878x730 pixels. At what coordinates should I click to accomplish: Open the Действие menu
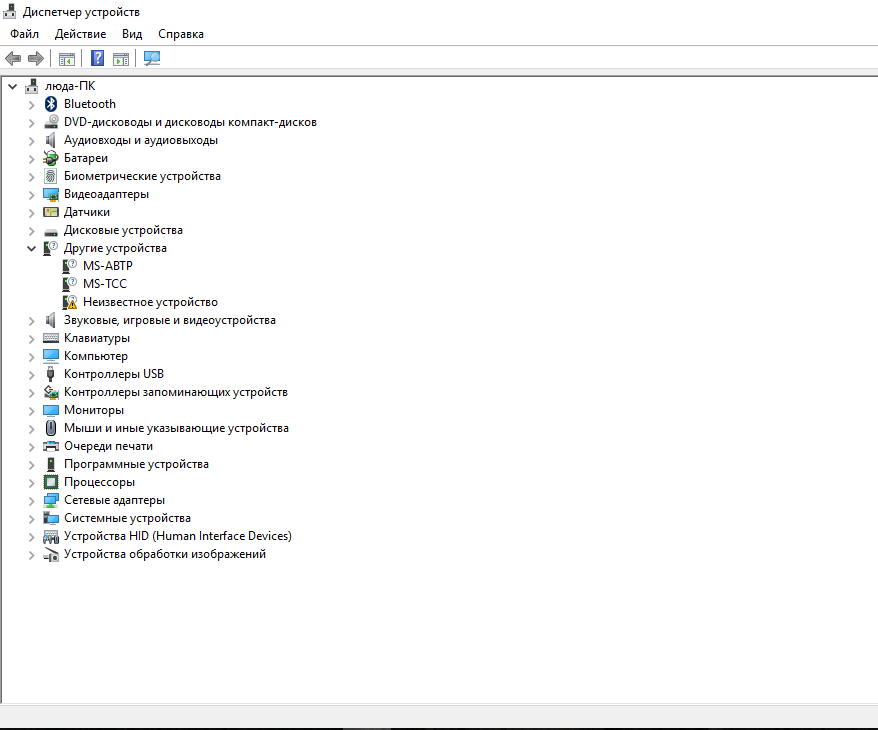tap(80, 34)
